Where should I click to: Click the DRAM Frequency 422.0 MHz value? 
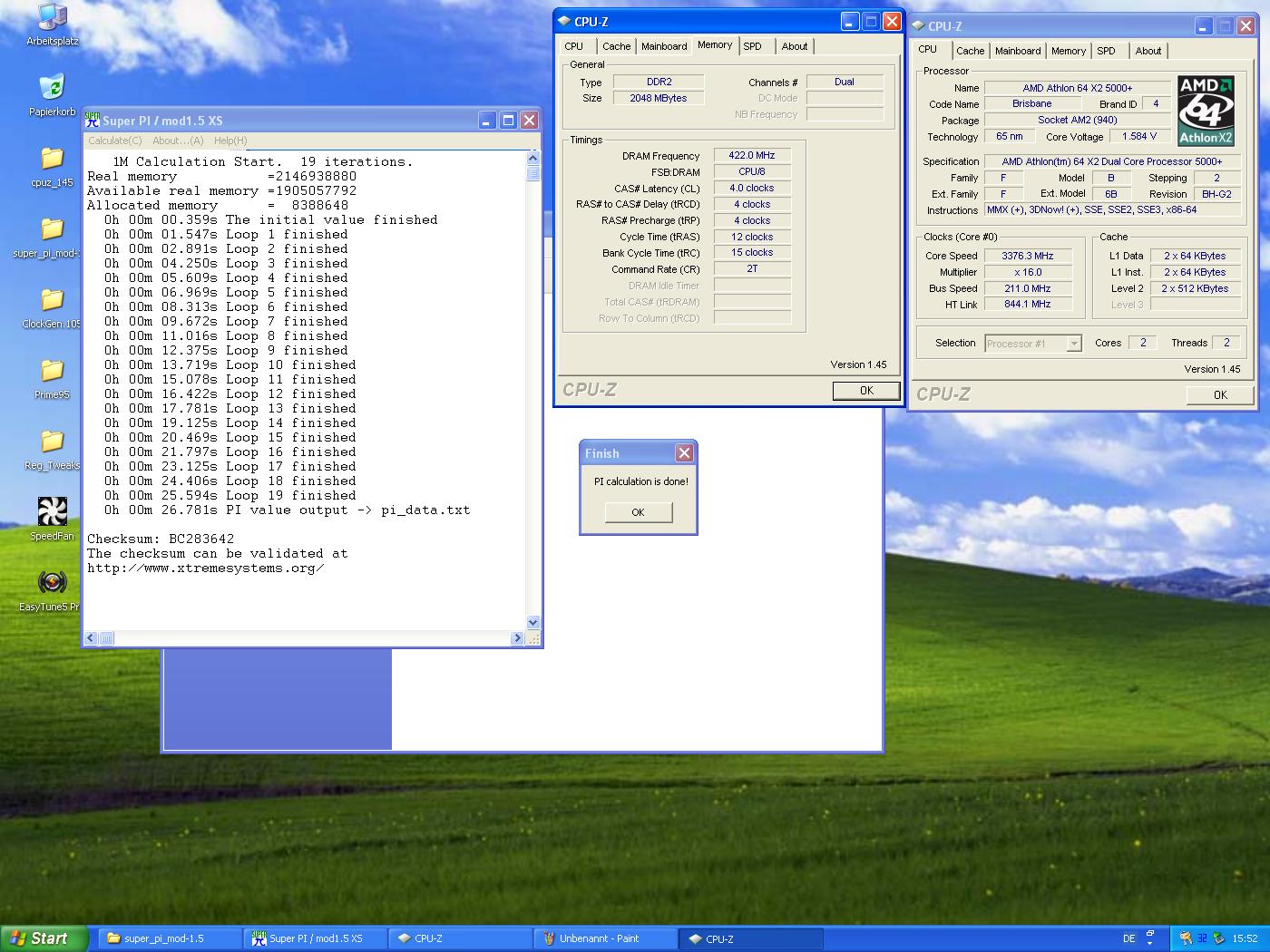[x=752, y=155]
